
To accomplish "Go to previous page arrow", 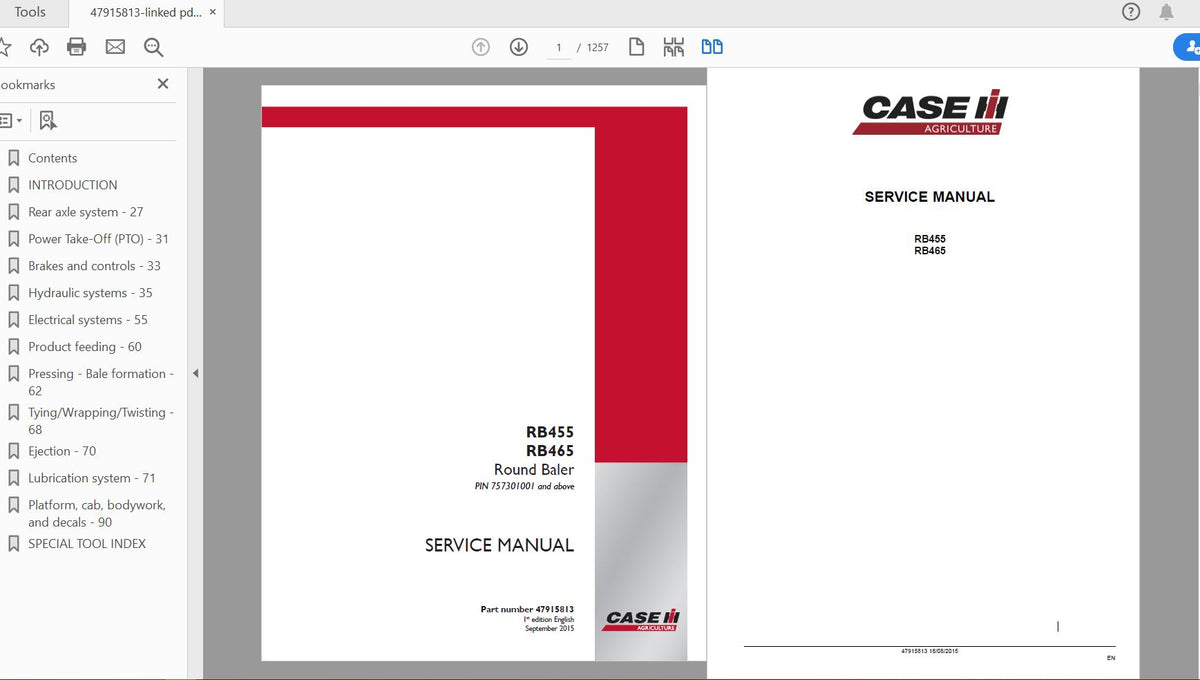I will 481,47.
